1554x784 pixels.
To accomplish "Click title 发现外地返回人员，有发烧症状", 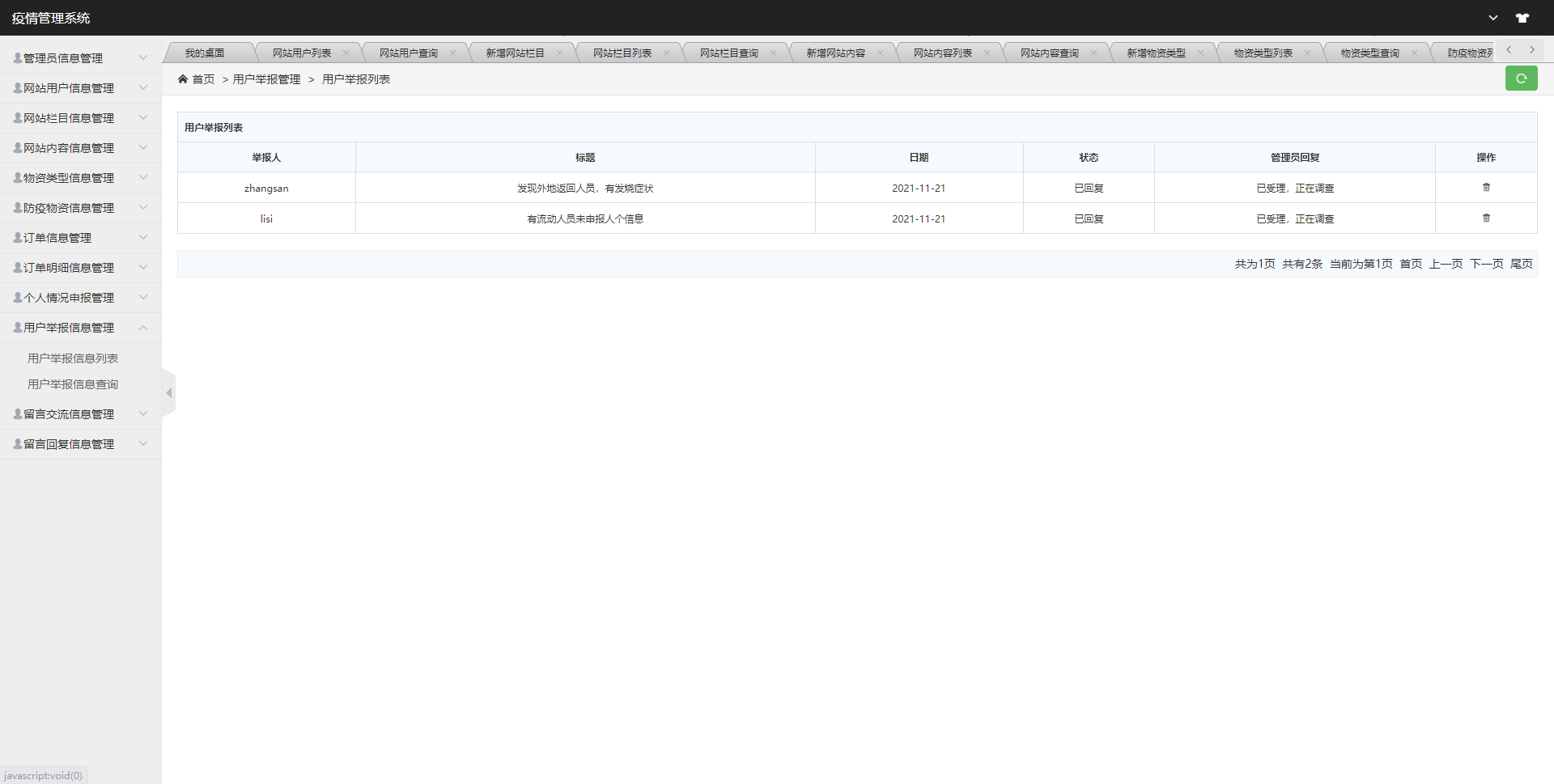I will [585, 188].
